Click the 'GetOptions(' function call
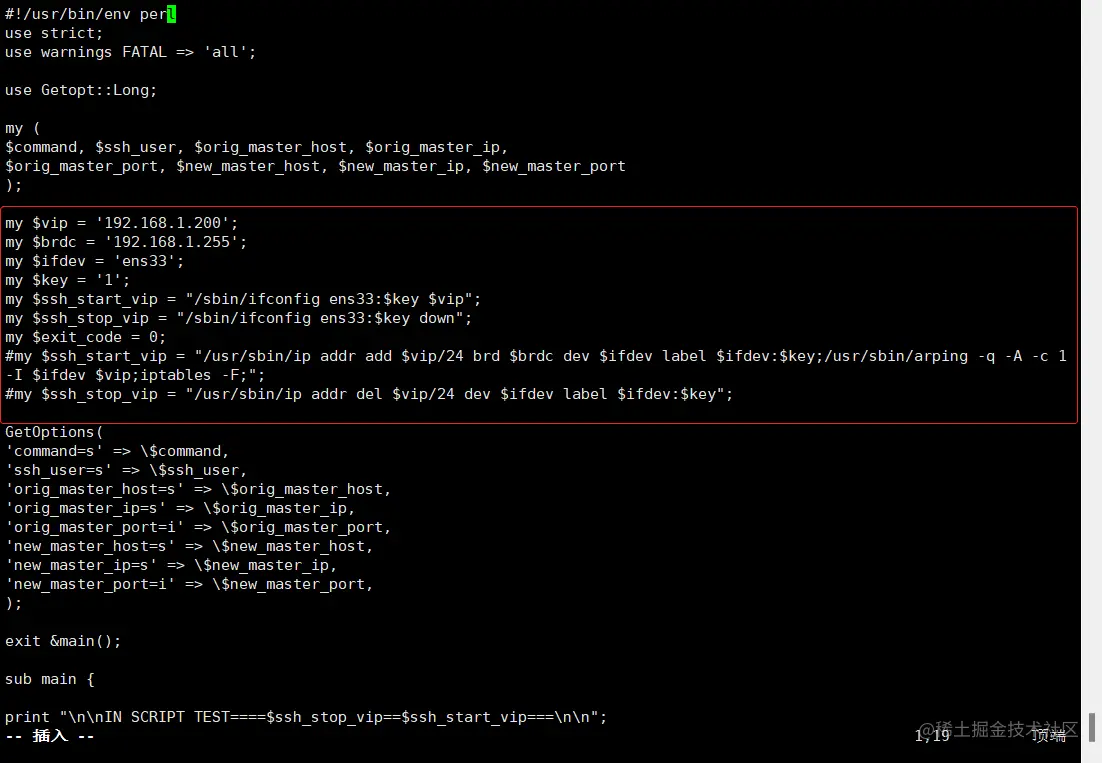The width and height of the screenshot is (1102, 763). click(x=54, y=432)
